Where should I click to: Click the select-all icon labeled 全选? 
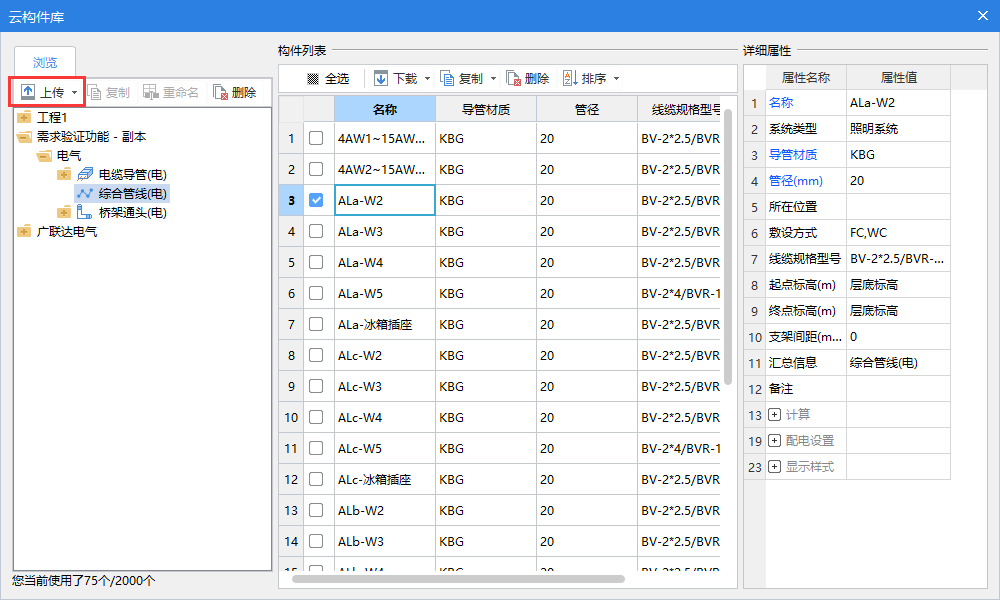[x=314, y=78]
